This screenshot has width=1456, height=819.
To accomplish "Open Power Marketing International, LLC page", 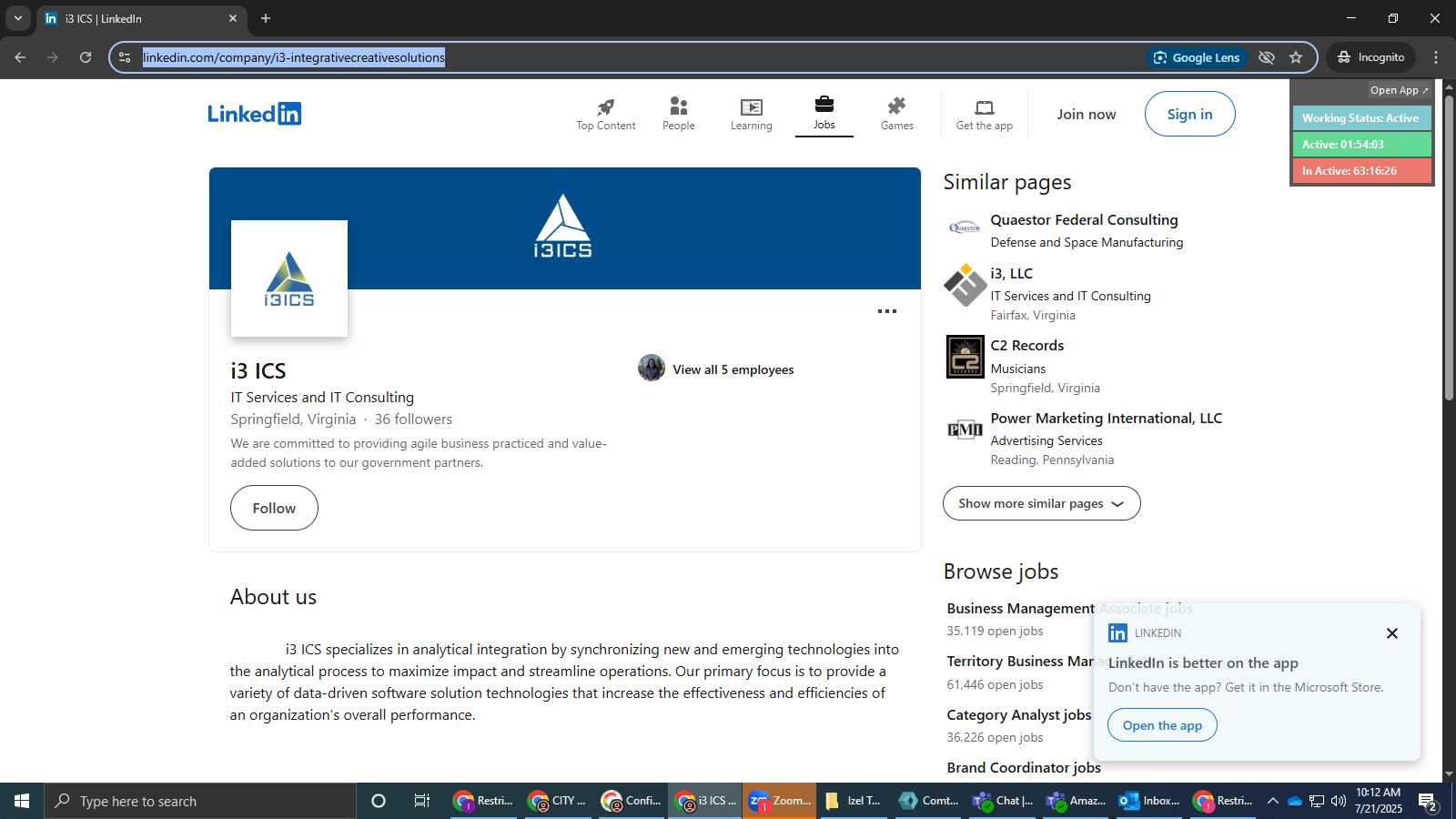I will [x=1106, y=419].
